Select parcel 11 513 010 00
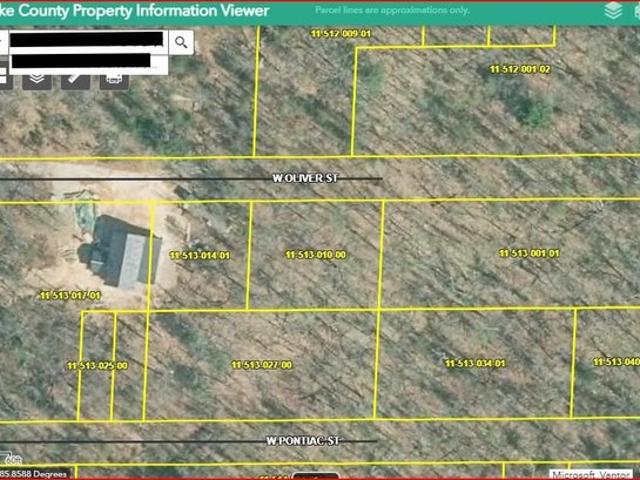 tap(315, 255)
